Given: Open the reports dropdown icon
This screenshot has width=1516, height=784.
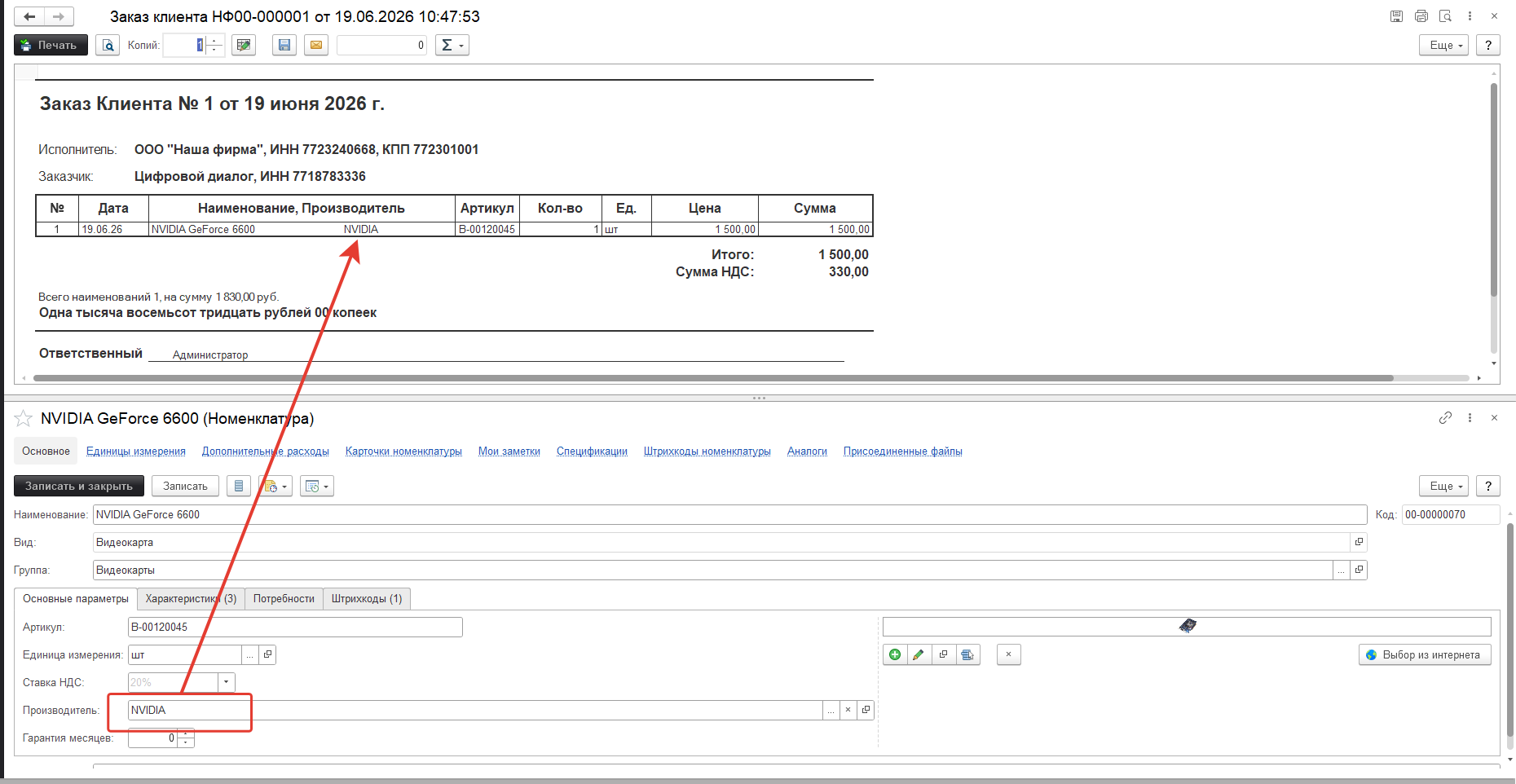Looking at the screenshot, I should coord(317,486).
